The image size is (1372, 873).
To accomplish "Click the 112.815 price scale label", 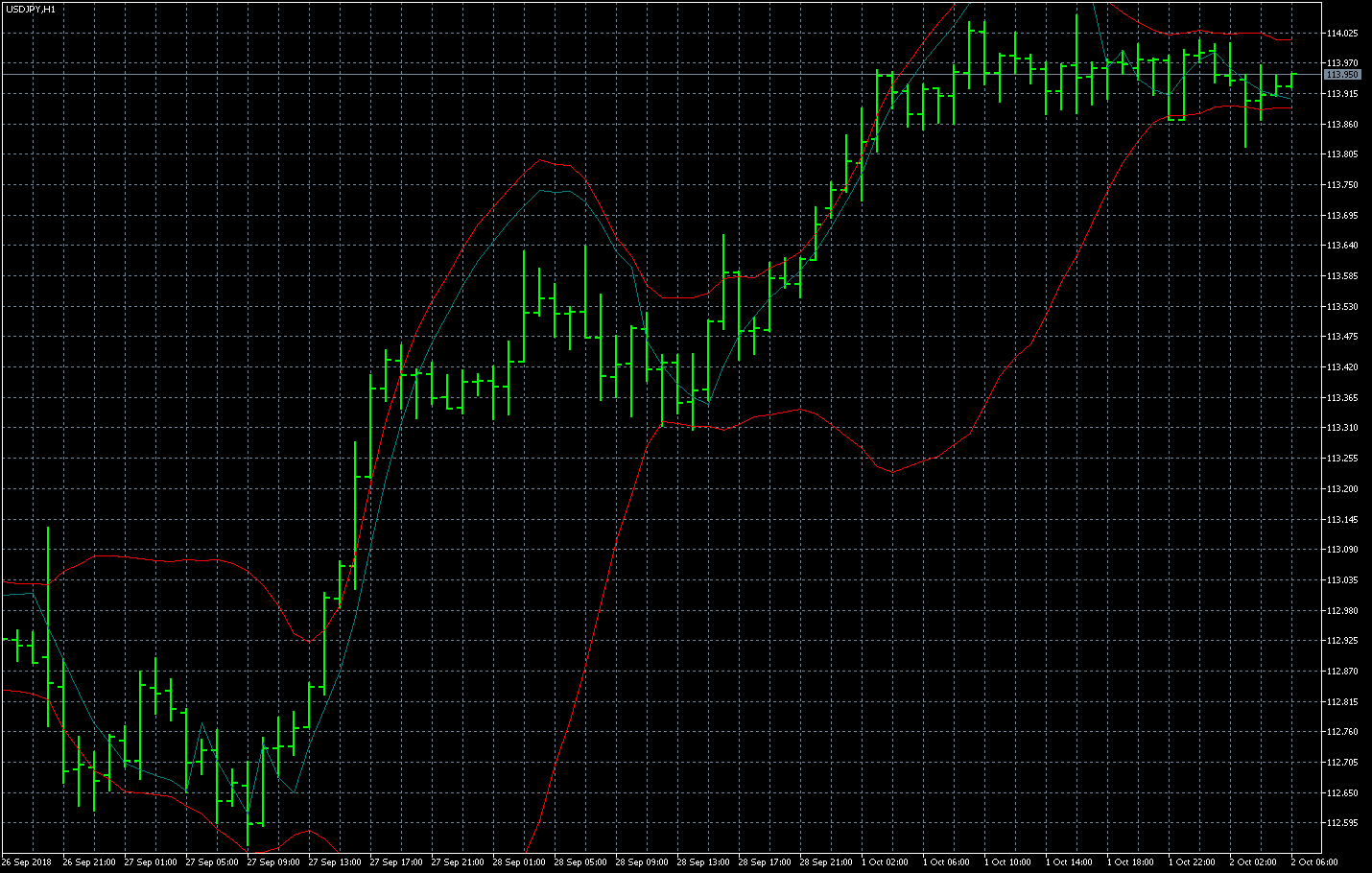I will click(1342, 702).
